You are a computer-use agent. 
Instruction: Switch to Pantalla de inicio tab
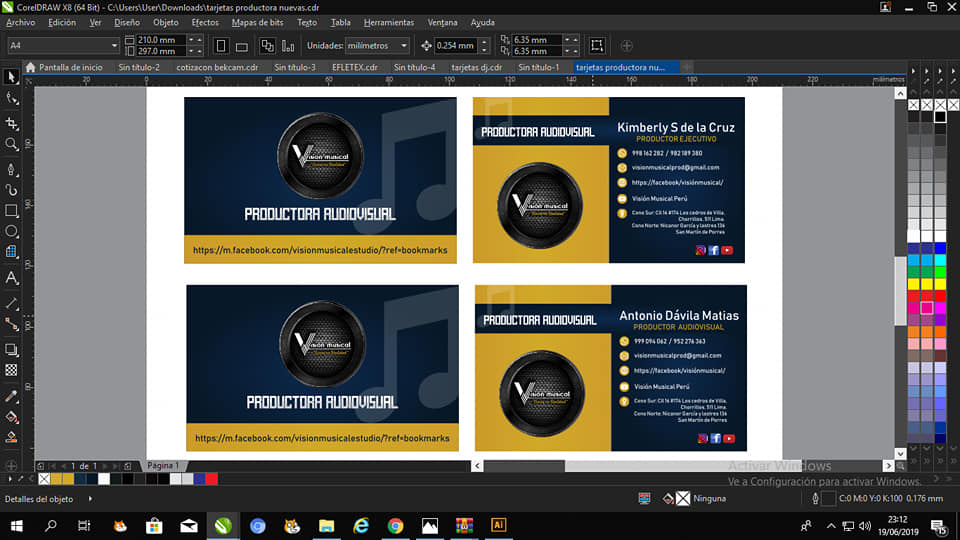click(64, 67)
